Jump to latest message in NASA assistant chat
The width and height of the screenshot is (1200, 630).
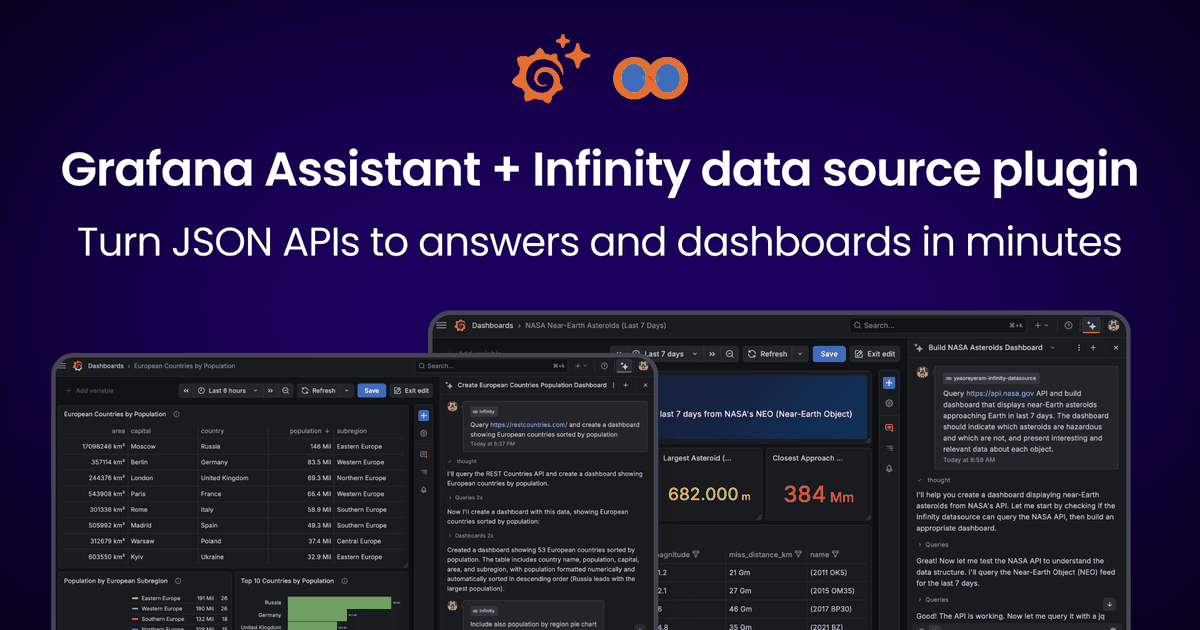pos(1109,603)
